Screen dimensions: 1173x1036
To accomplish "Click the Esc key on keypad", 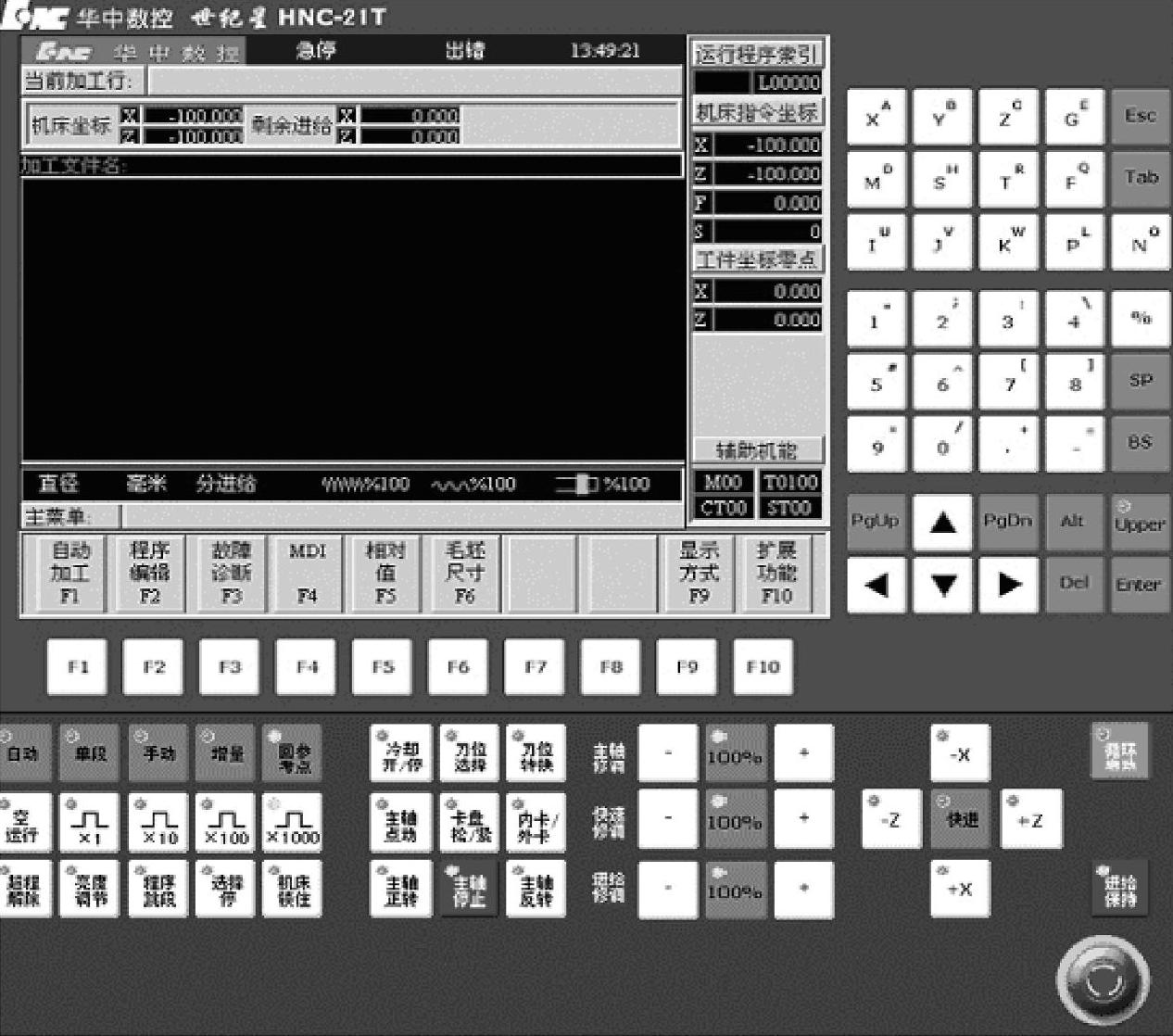I will (x=1141, y=117).
